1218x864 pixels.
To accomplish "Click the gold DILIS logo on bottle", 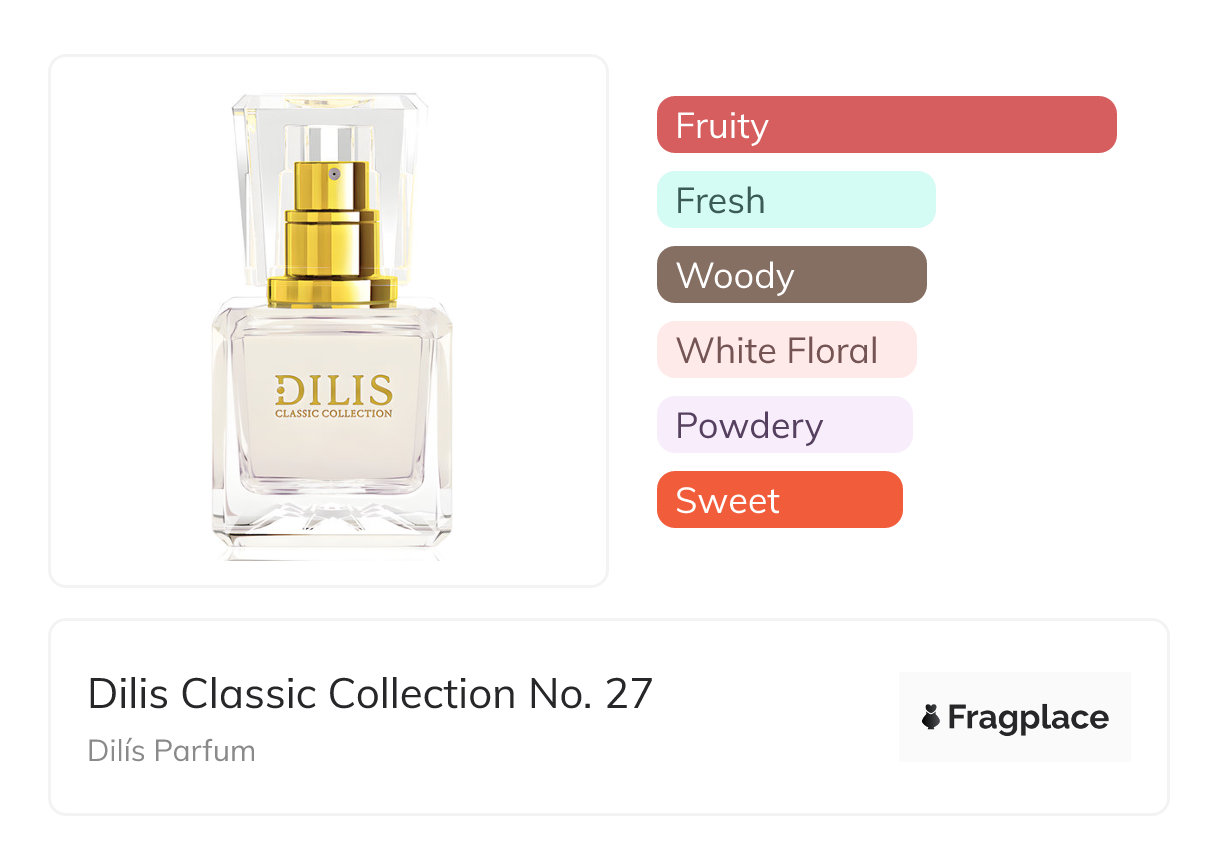I will point(333,389).
